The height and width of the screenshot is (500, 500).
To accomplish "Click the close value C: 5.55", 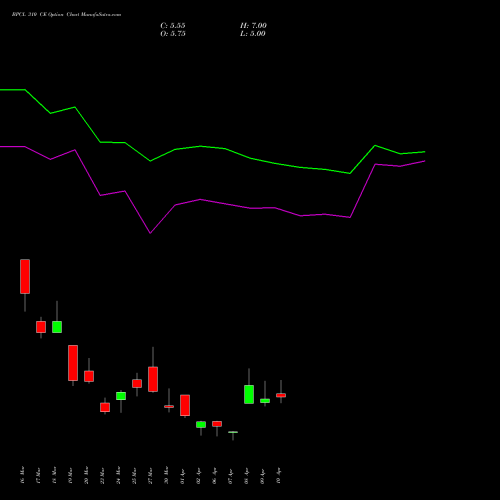I will click(173, 26).
